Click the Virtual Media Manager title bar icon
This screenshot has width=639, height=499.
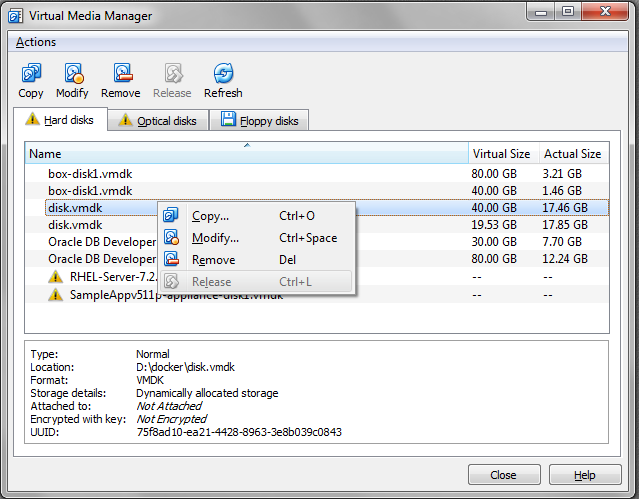click(15, 13)
